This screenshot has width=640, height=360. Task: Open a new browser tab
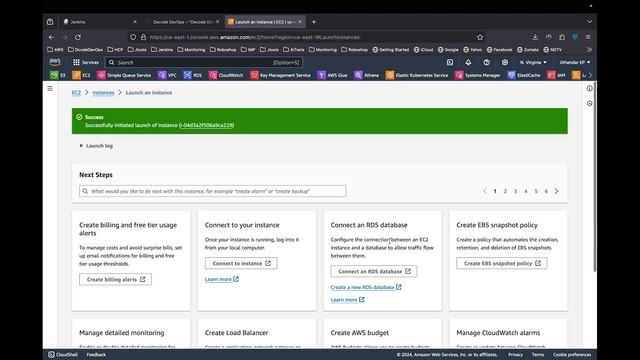[313, 22]
